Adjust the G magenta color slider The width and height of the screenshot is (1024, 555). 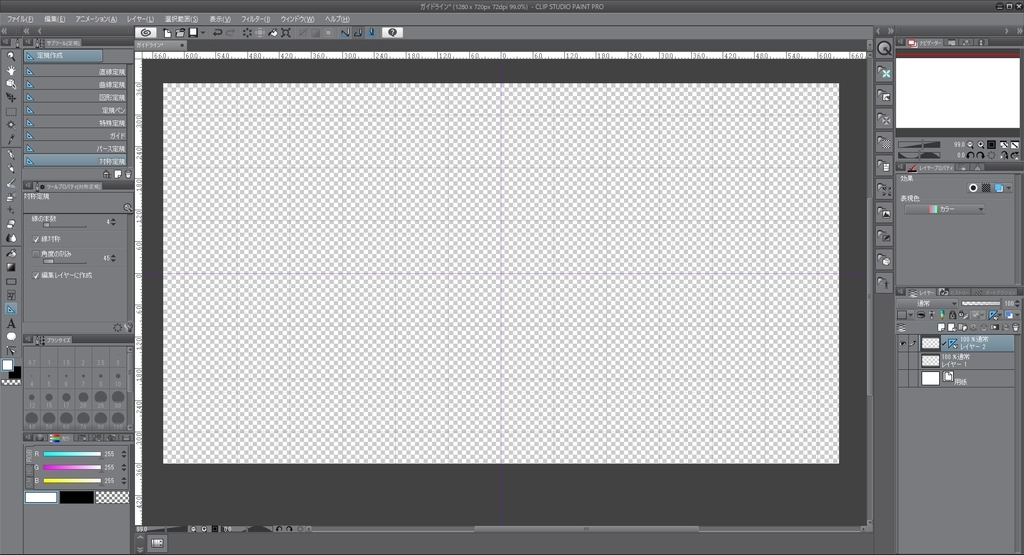click(72, 468)
